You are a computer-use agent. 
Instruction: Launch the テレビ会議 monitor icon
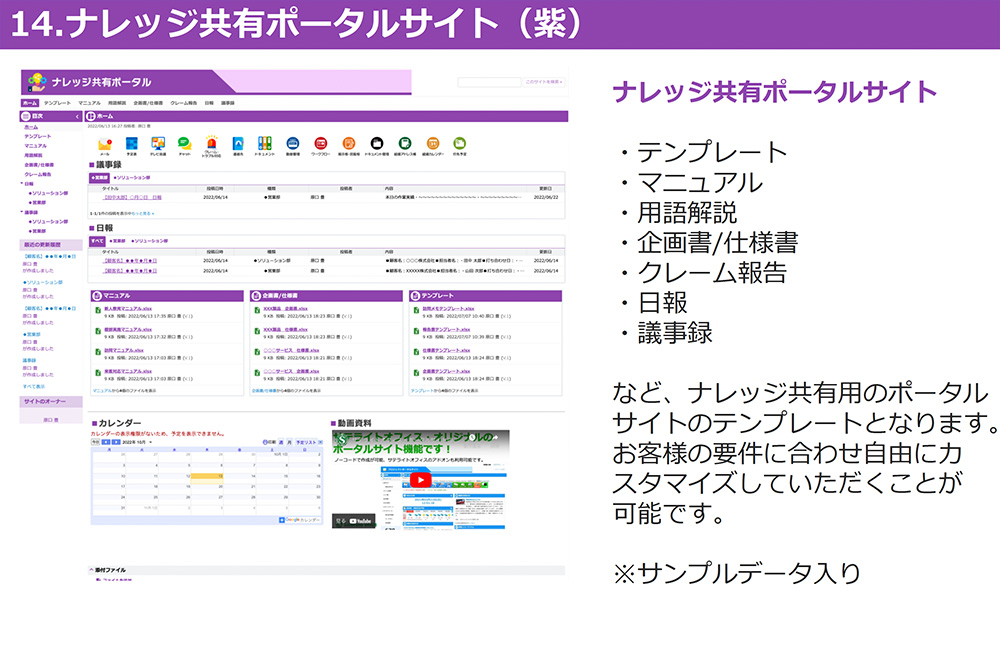(158, 144)
